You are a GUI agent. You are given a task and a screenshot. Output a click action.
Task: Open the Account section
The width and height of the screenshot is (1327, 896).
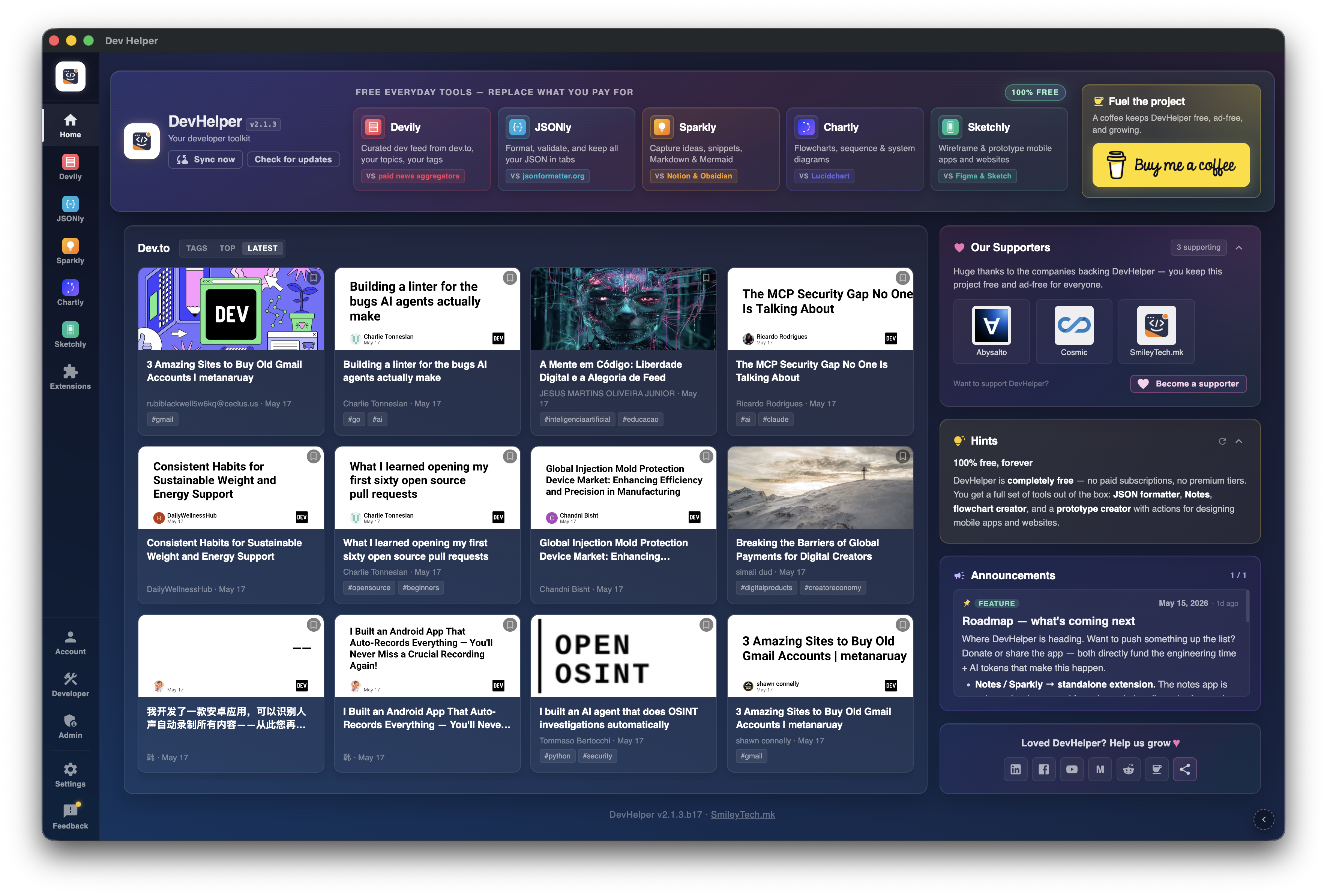(x=70, y=643)
